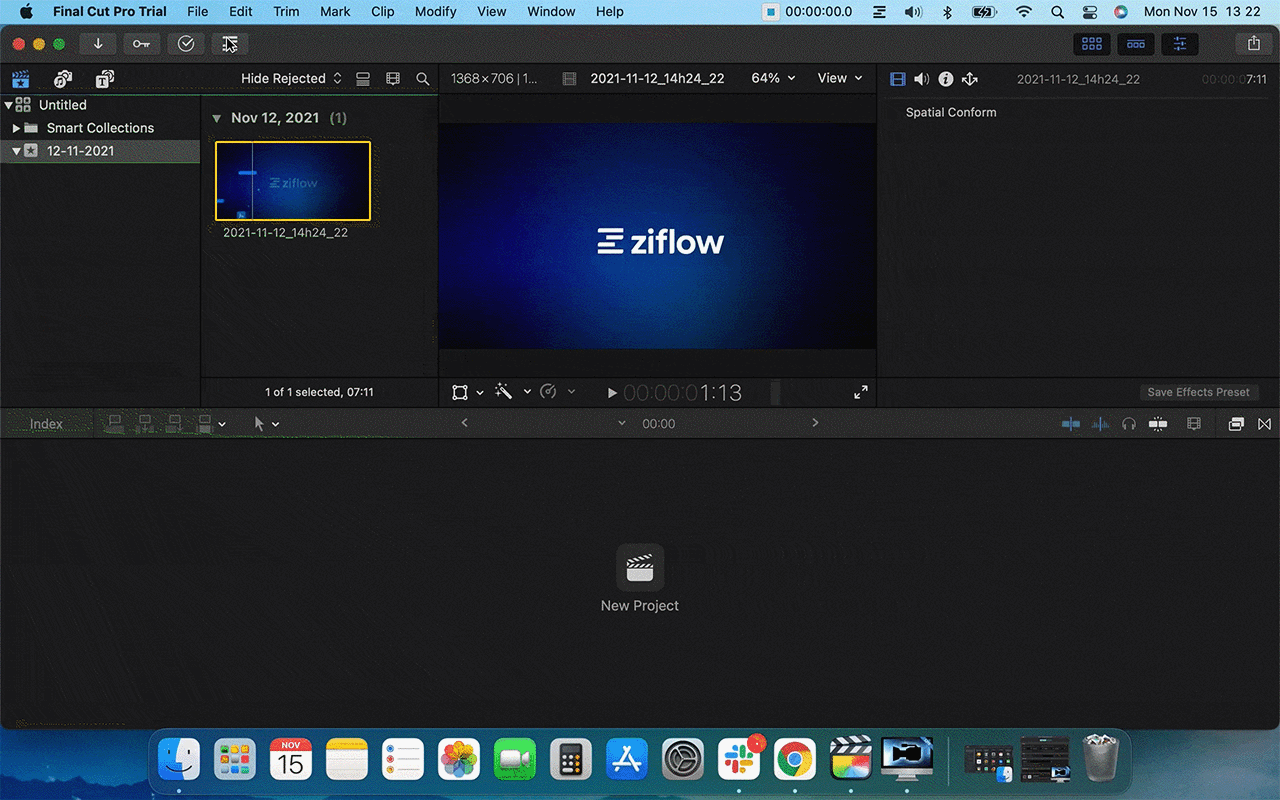Open the 64% viewer zoom dropdown
This screenshot has height=800, width=1280.
pyautogui.click(x=773, y=78)
